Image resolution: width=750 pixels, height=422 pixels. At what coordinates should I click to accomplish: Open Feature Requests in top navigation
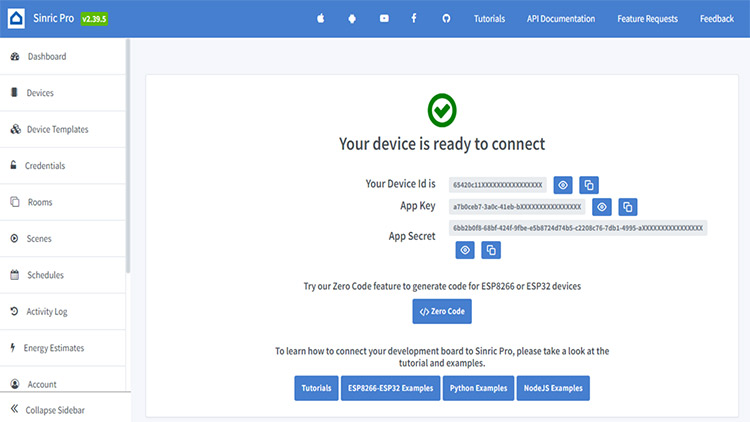pyautogui.click(x=647, y=19)
